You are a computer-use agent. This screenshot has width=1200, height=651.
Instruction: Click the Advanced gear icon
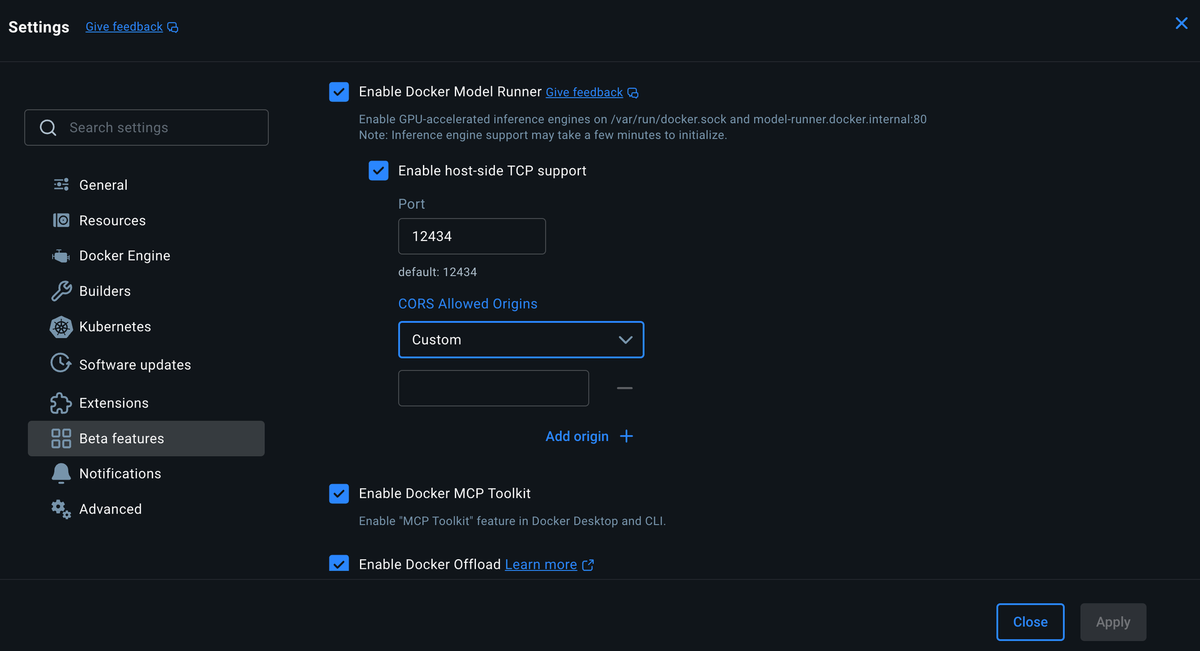point(61,509)
